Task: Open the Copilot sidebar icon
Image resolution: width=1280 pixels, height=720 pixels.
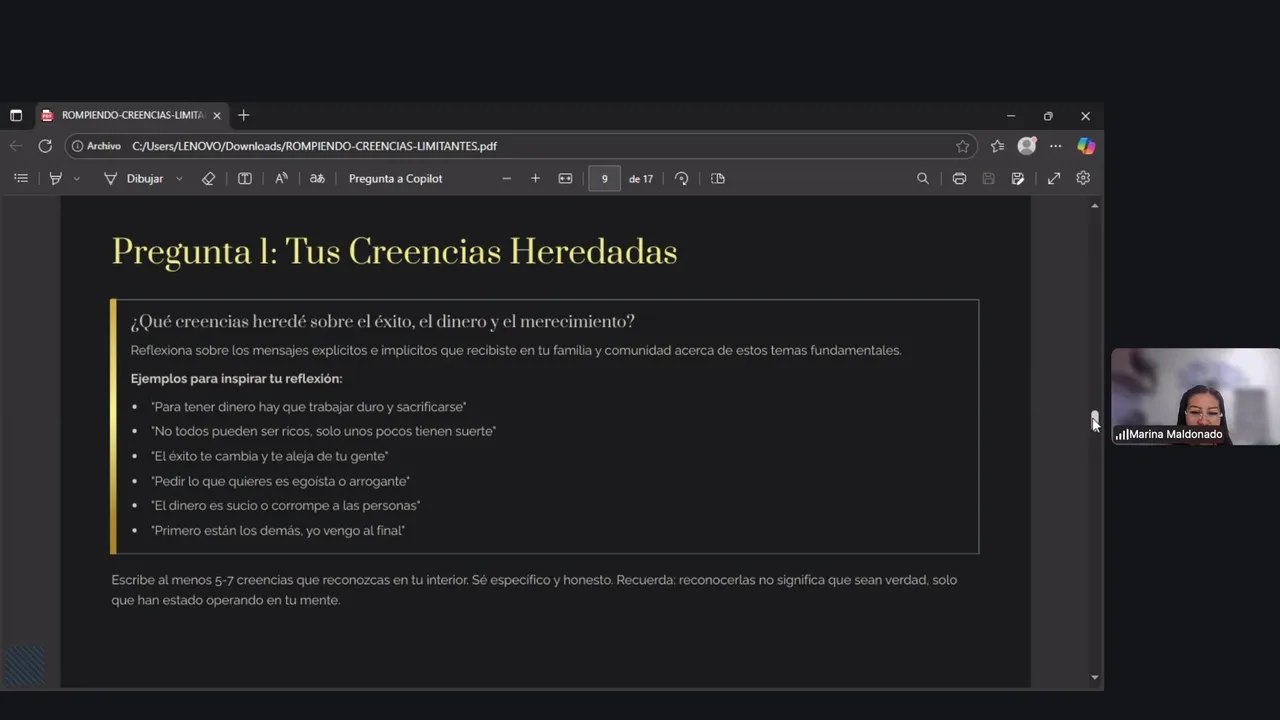Action: (x=1086, y=146)
